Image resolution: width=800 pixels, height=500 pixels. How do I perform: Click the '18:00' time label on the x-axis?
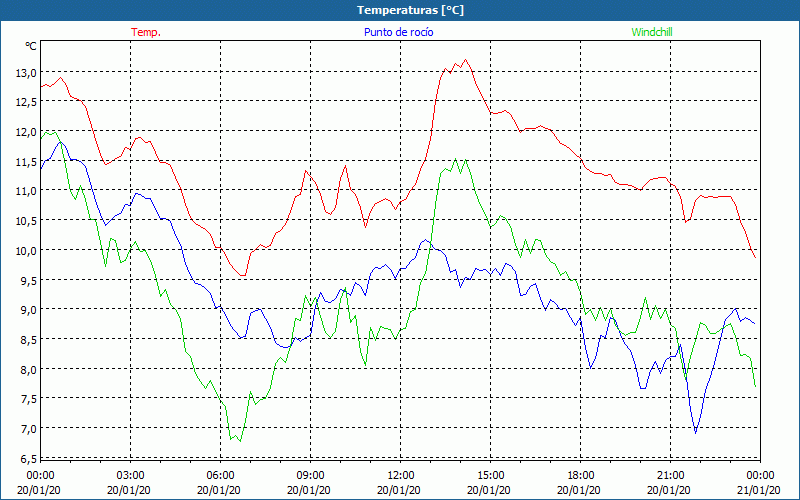(581, 476)
